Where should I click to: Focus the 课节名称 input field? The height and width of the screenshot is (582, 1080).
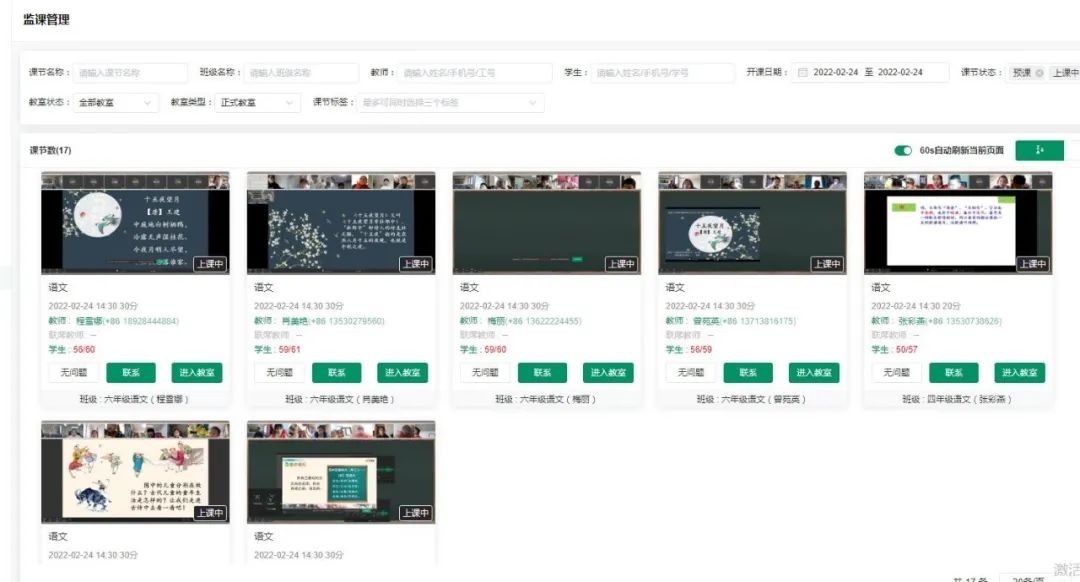[x=130, y=73]
